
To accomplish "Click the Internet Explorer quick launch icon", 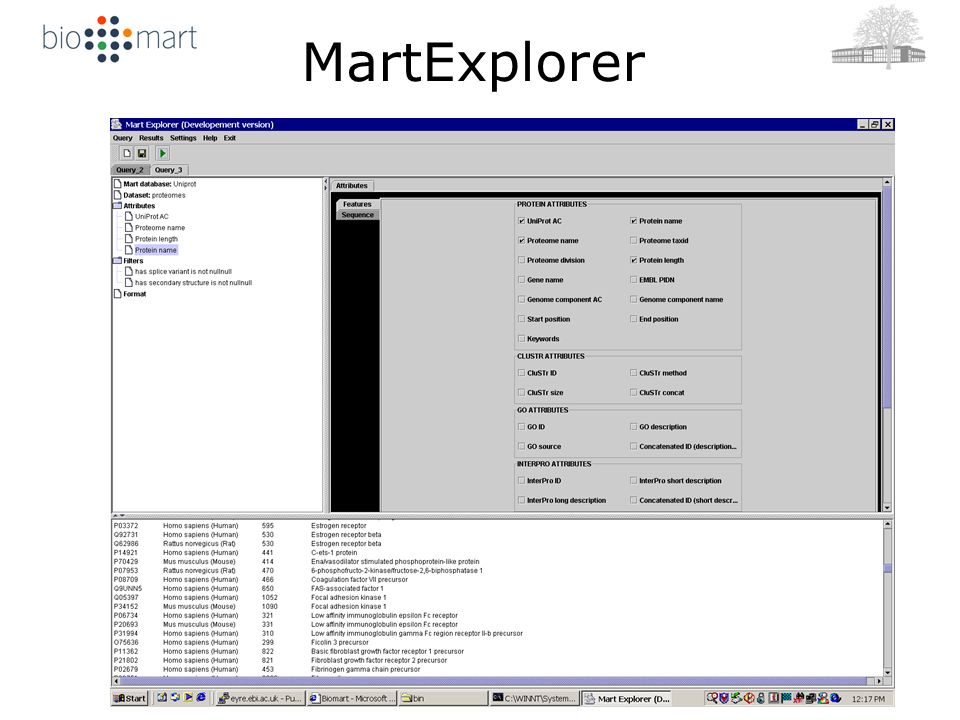I will pos(201,697).
